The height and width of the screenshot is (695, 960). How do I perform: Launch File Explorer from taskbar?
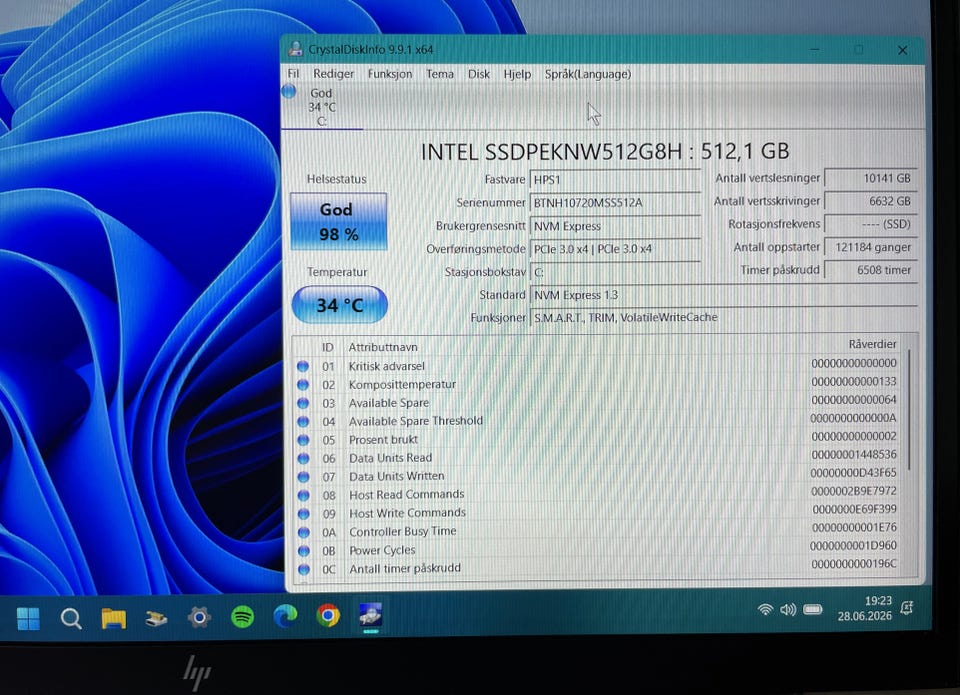114,618
